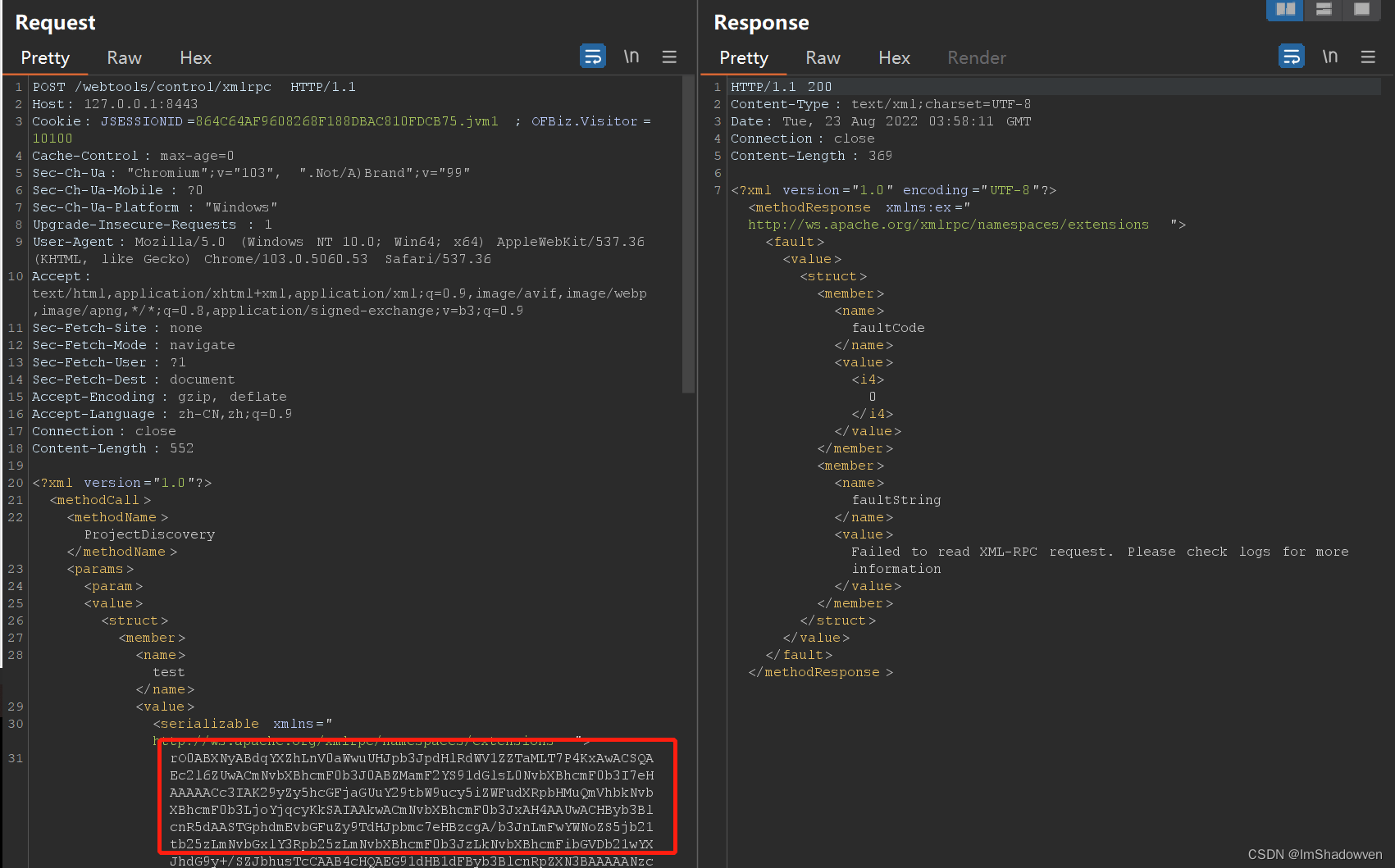Screen dimensions: 1395x868
Task: Click the faultString name in response
Action: point(896,500)
